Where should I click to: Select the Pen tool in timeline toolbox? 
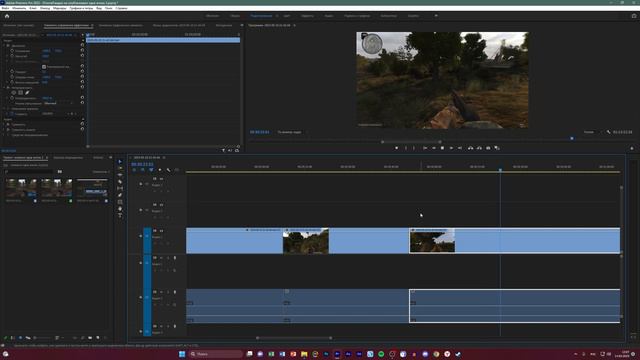click(120, 195)
